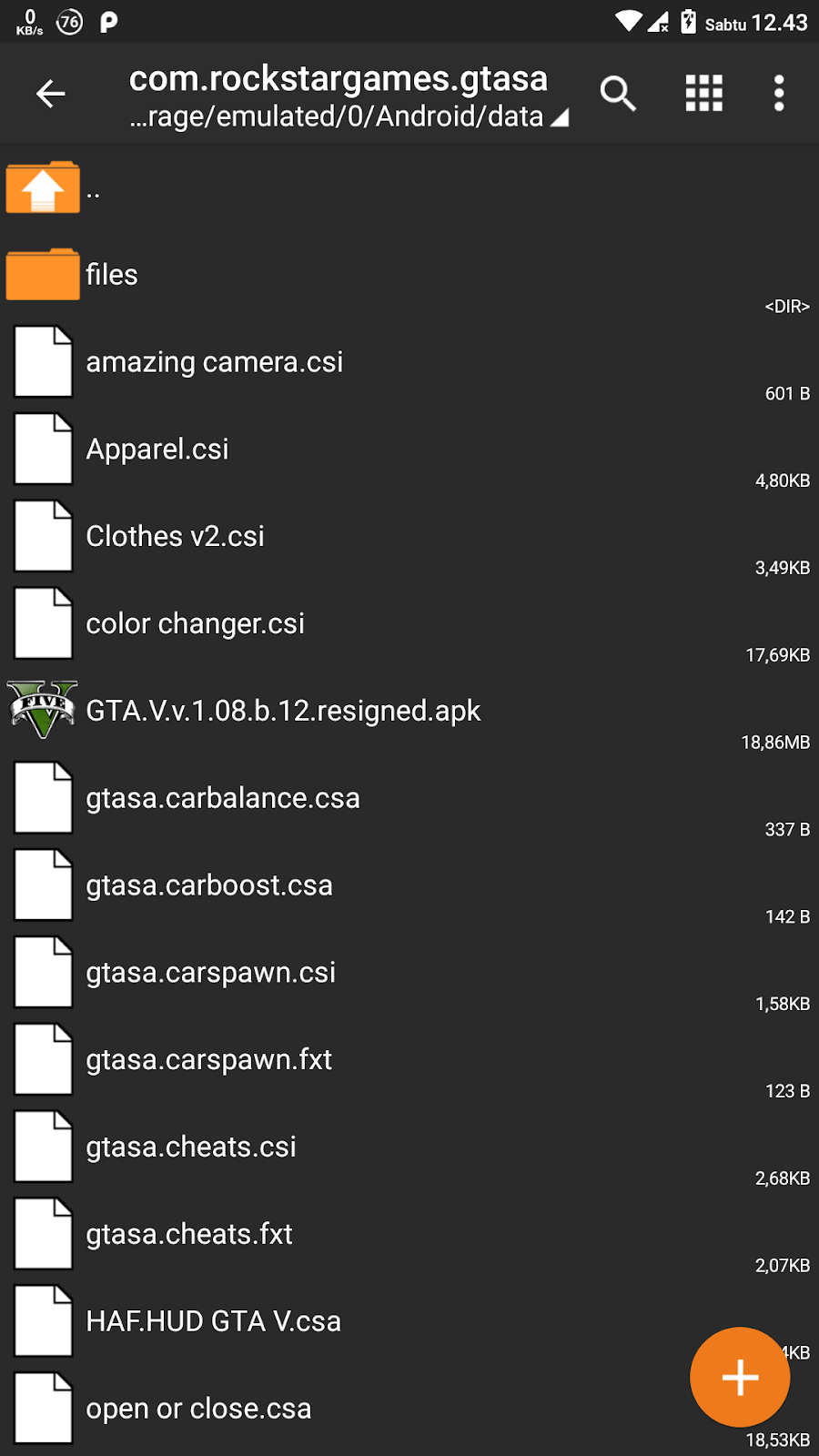Open the three-dot overflow menu

click(779, 93)
